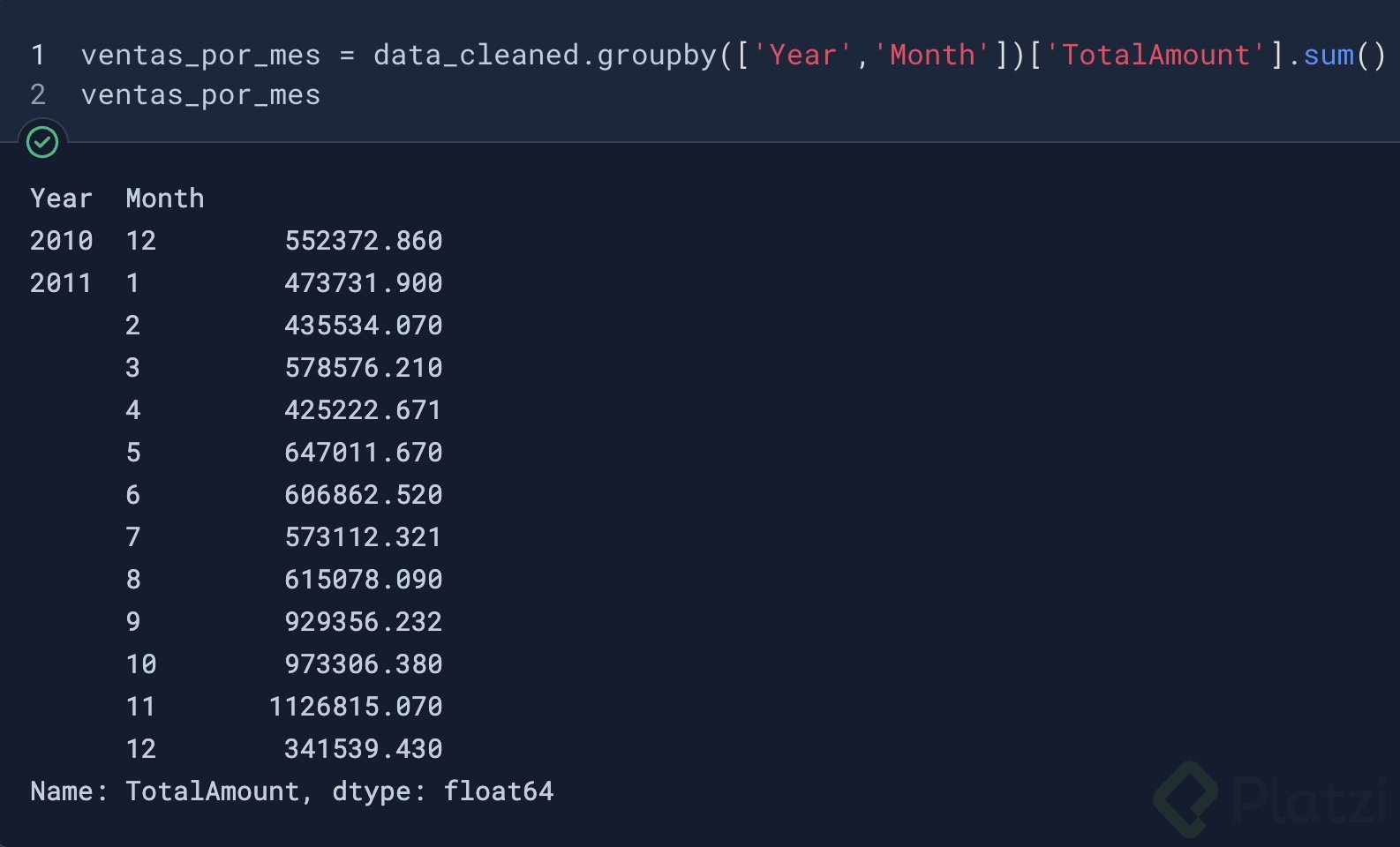The image size is (1400, 847).
Task: Click ventas_por_mes on the second code line
Action: tap(200, 95)
